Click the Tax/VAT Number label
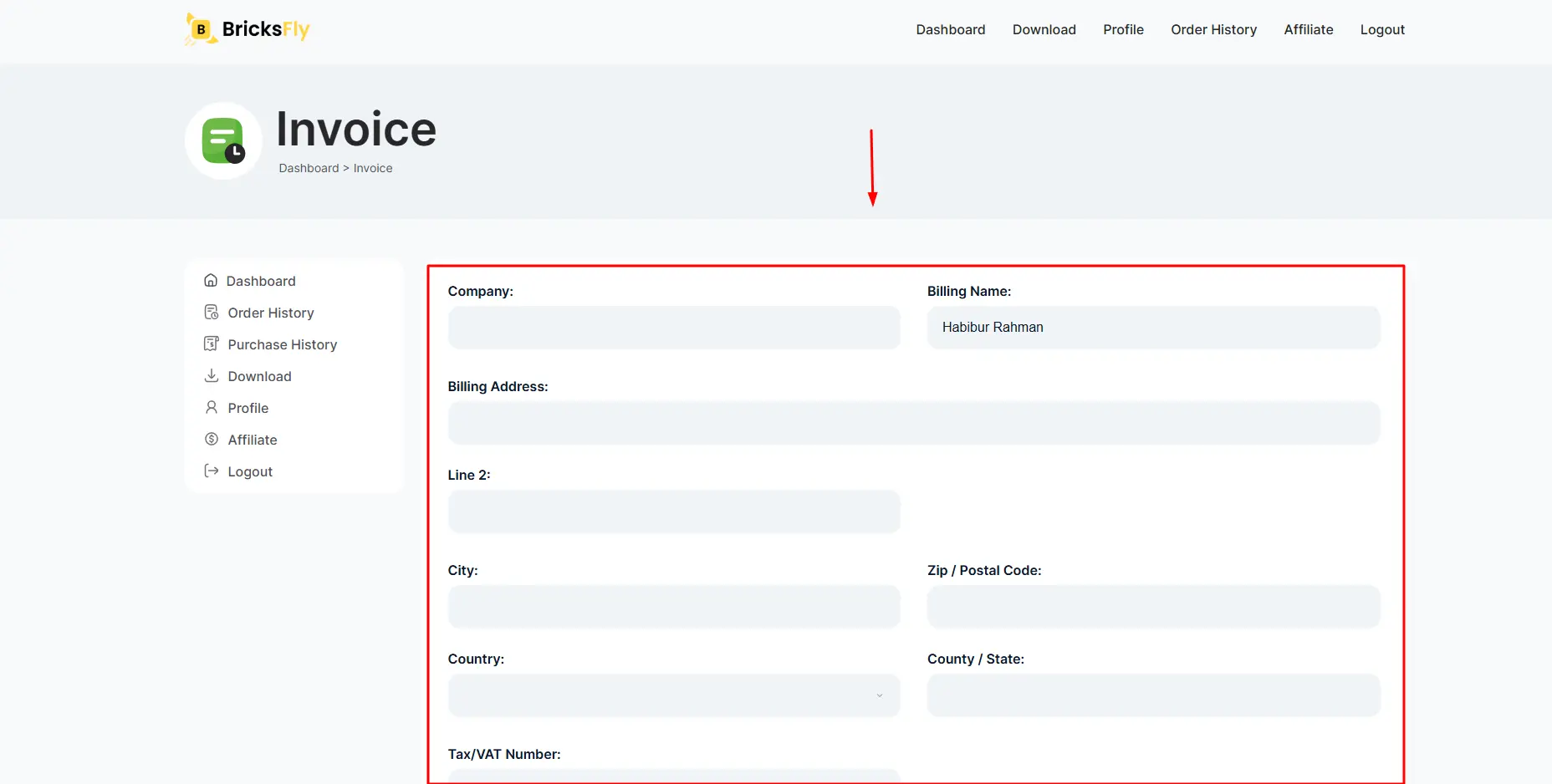 (x=504, y=754)
